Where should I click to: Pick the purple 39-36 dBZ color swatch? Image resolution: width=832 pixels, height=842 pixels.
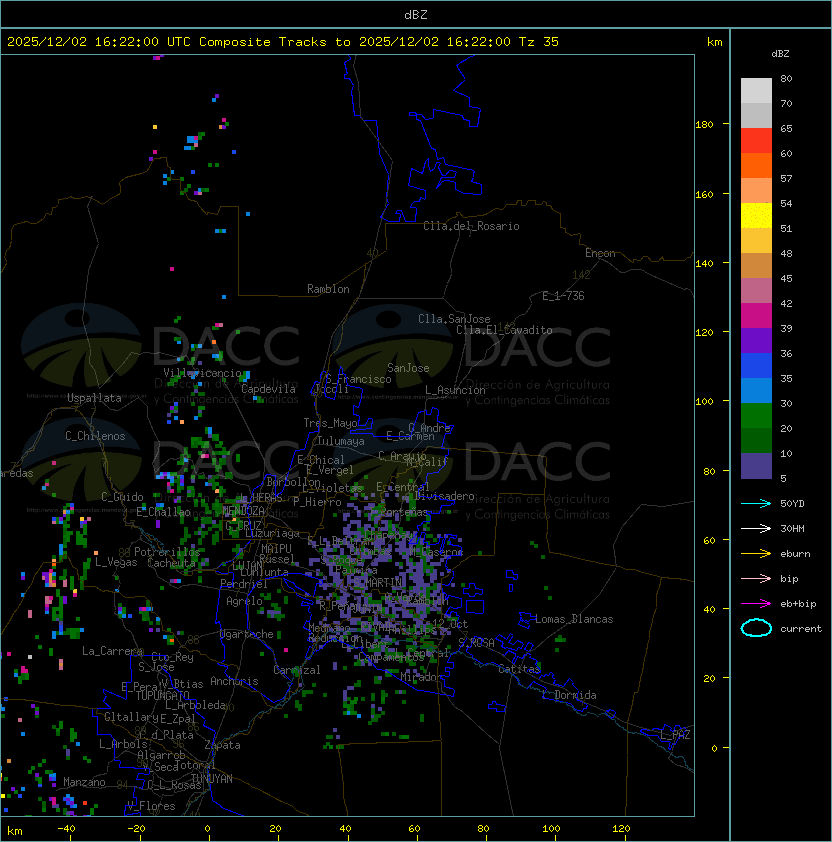(x=756, y=341)
